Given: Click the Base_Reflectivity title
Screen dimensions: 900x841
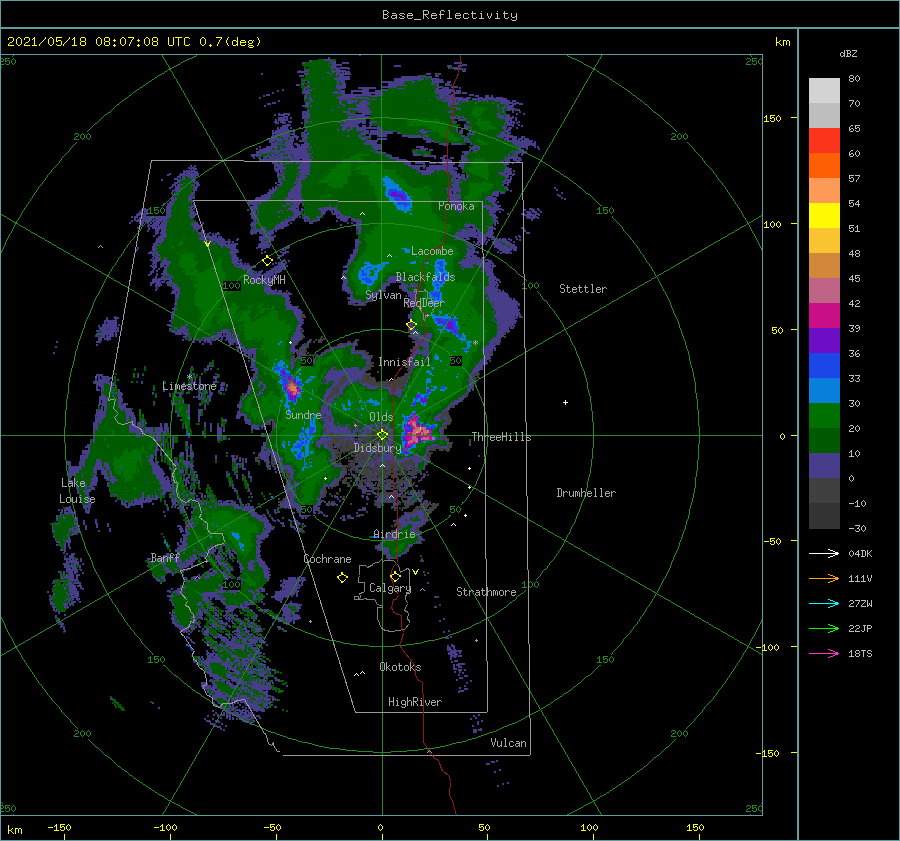Looking at the screenshot, I should 450,15.
